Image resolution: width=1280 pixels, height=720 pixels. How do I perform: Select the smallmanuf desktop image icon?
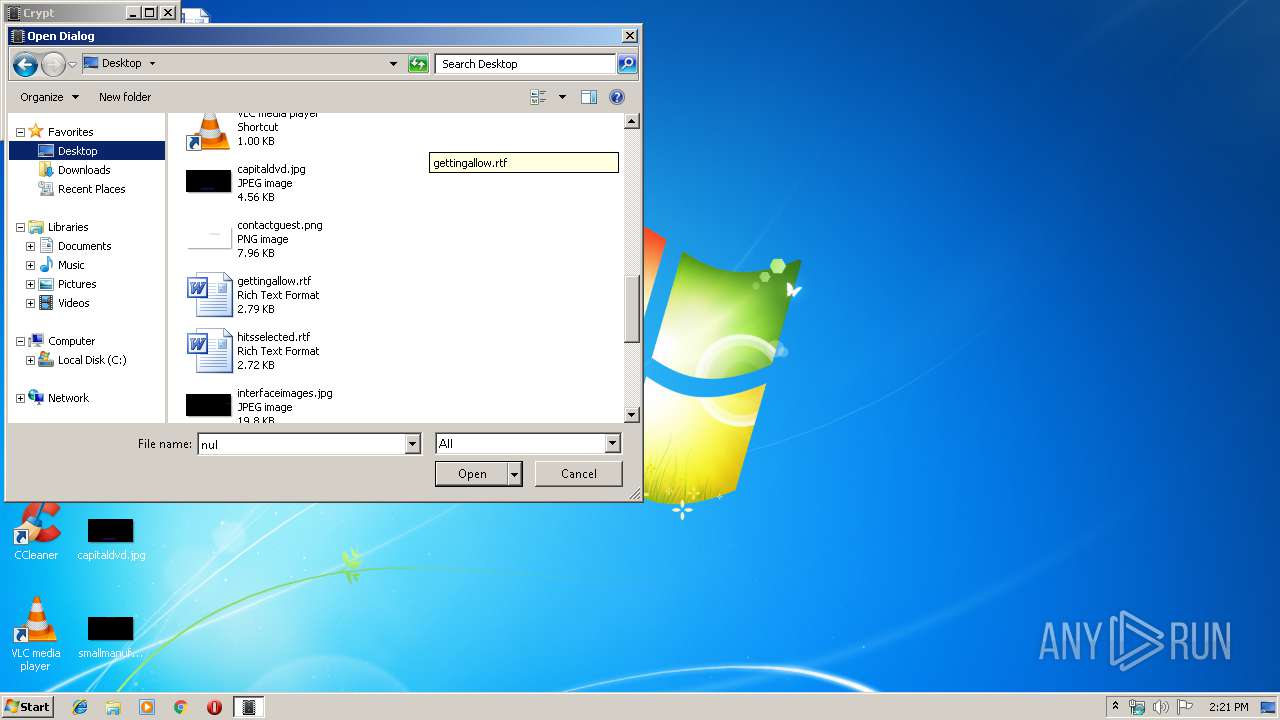[110, 638]
